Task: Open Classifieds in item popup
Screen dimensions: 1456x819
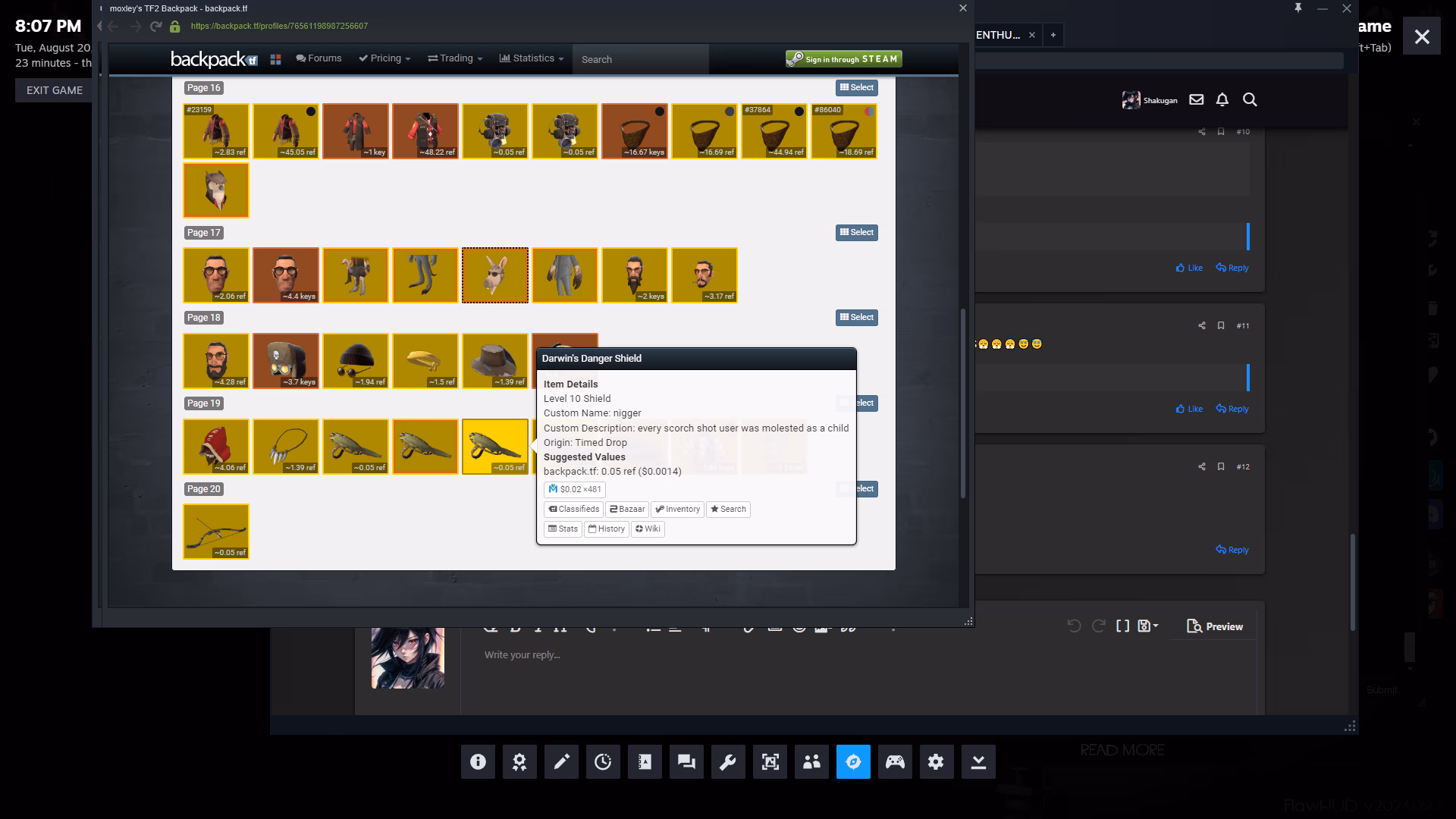Action: click(573, 509)
